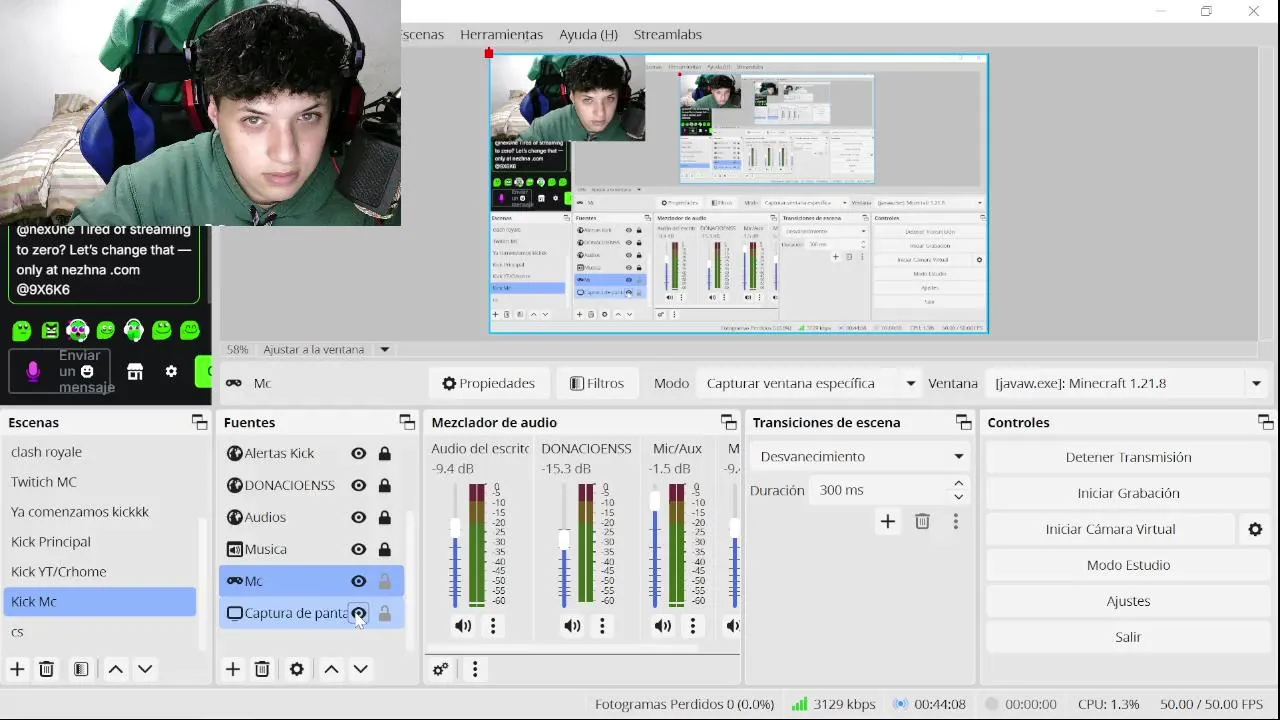This screenshot has height=720, width=1280.
Task: Unlock the Musica source
Action: tap(384, 549)
